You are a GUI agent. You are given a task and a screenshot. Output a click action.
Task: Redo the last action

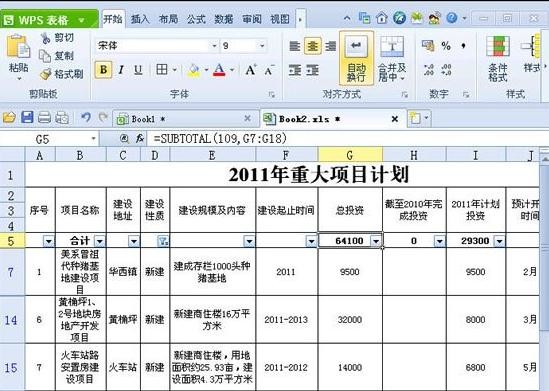point(103,117)
